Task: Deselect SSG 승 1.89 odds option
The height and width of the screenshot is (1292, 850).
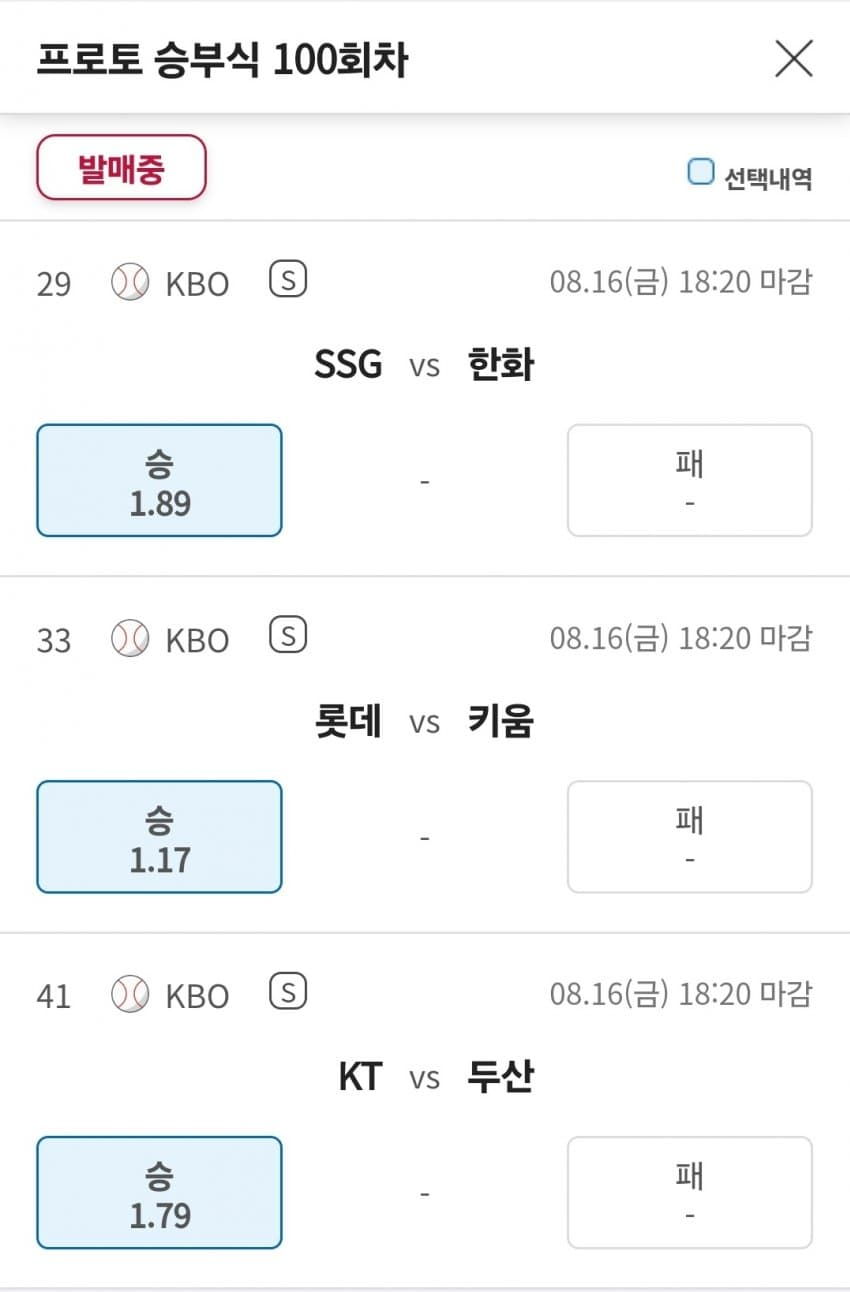Action: 160,481
